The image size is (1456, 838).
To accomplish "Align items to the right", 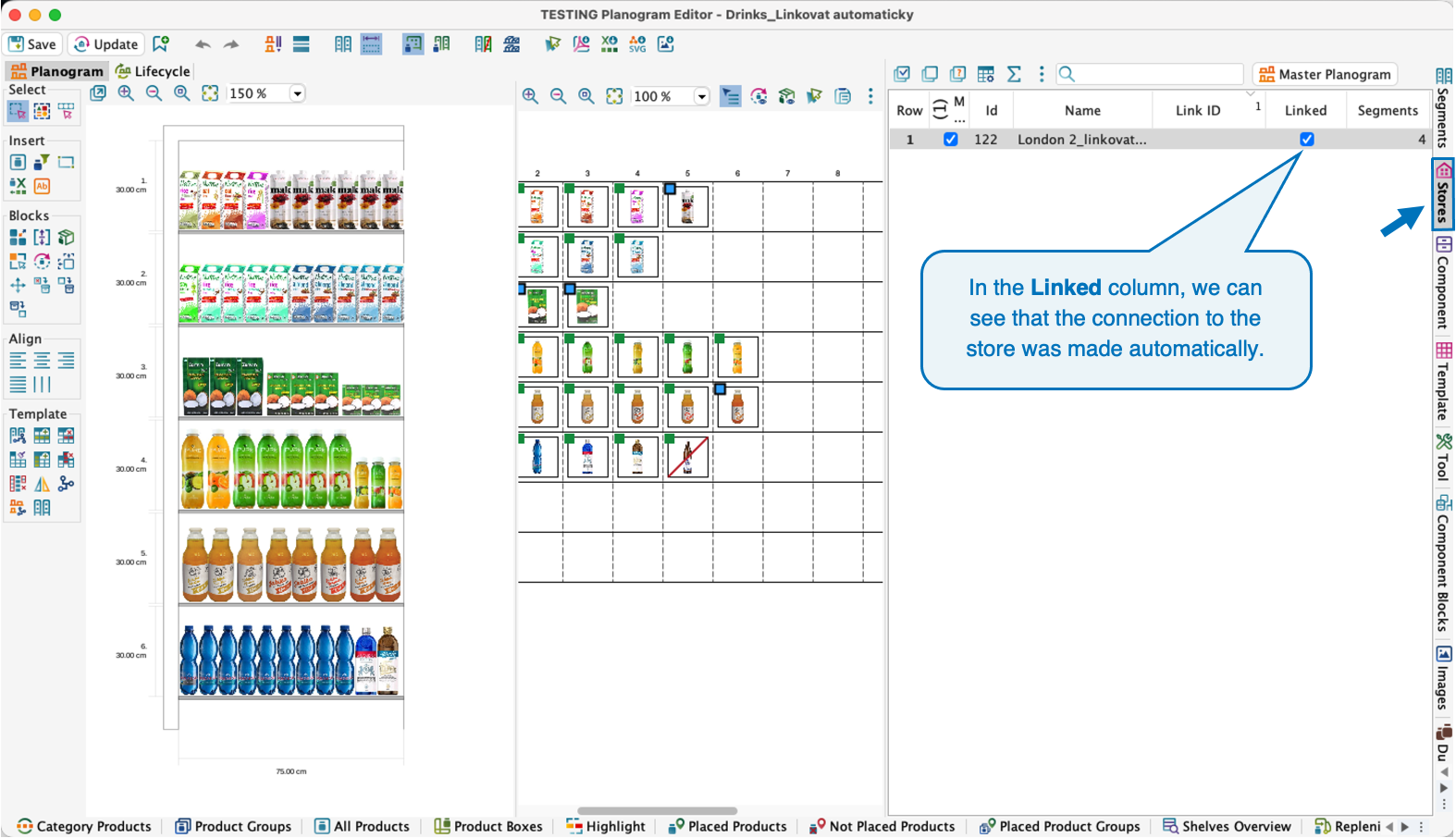I will tap(66, 361).
